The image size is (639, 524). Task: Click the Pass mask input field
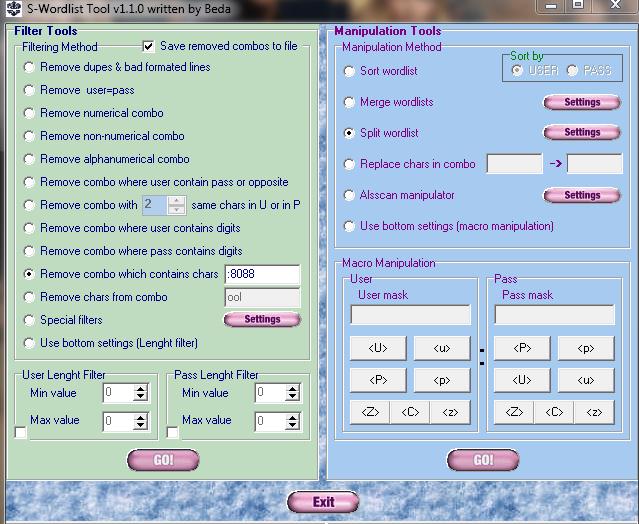click(555, 315)
